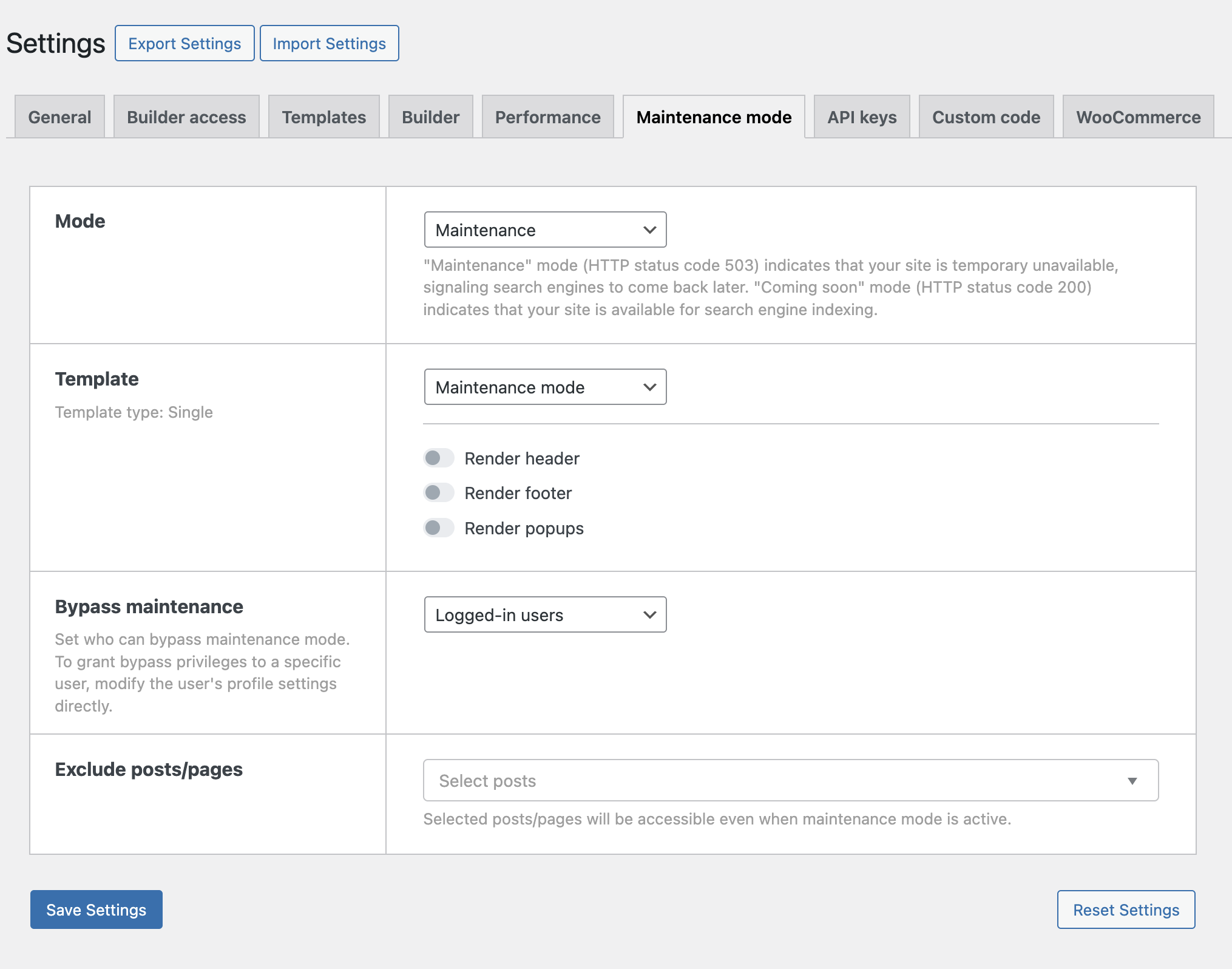
Task: Open the Custom code tab
Action: [x=986, y=117]
